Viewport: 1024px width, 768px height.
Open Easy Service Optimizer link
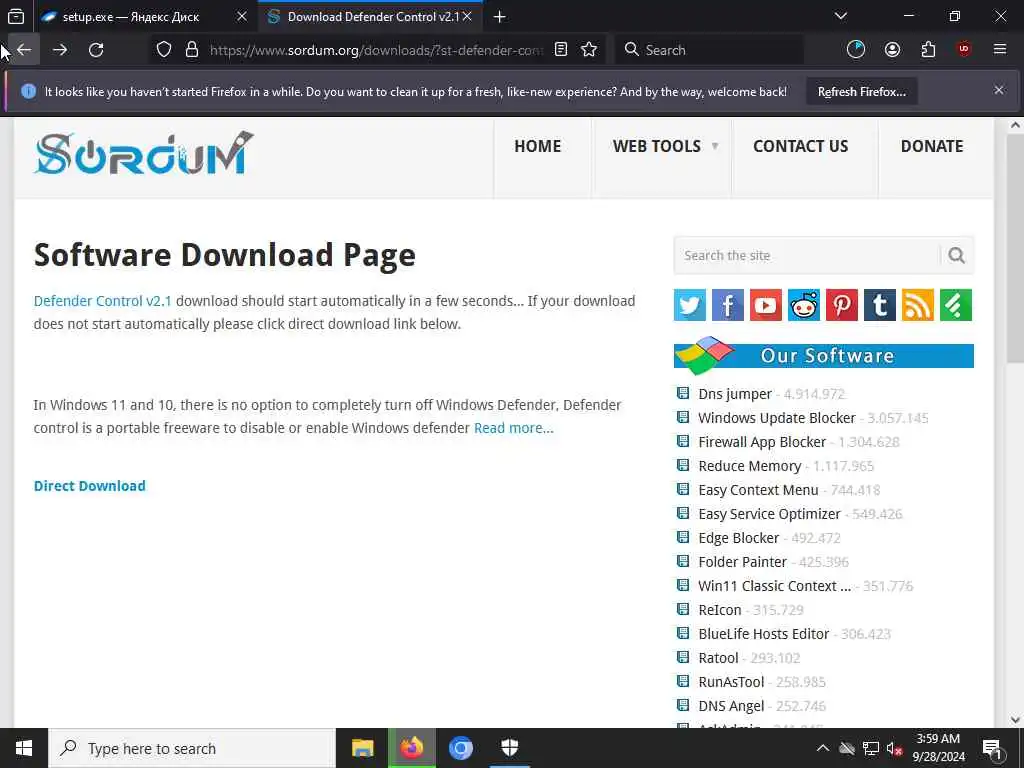tap(769, 515)
